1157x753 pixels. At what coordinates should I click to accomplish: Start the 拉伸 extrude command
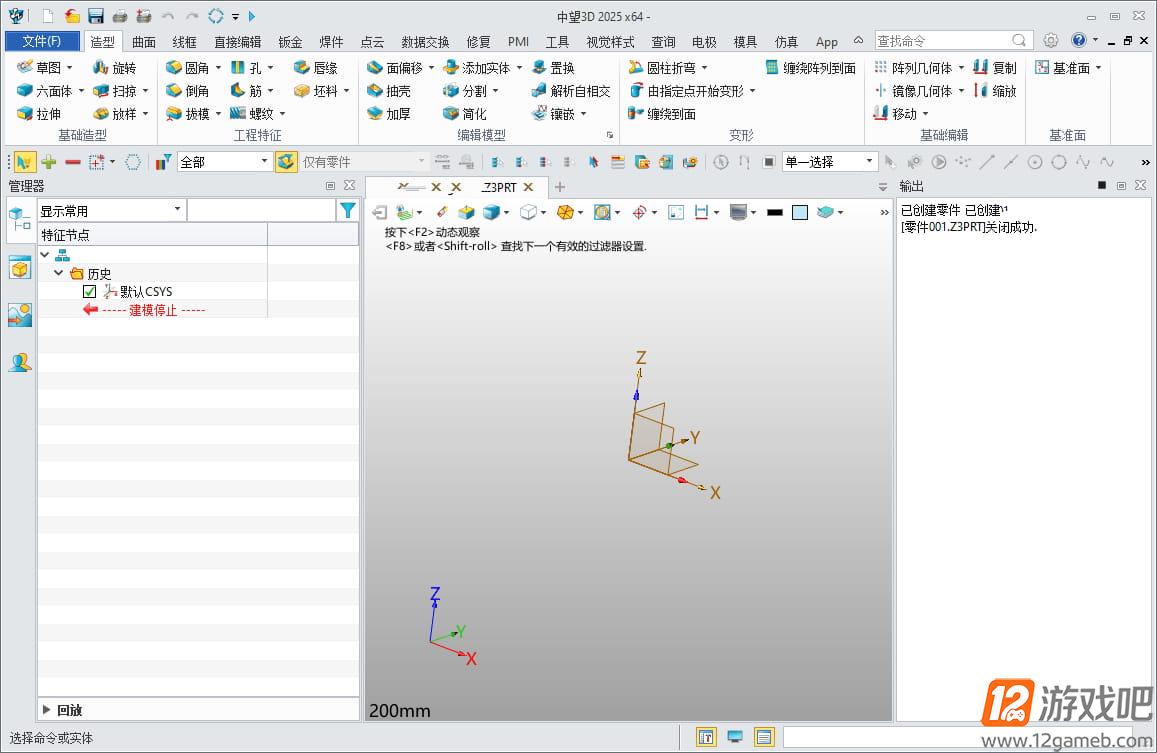click(39, 114)
